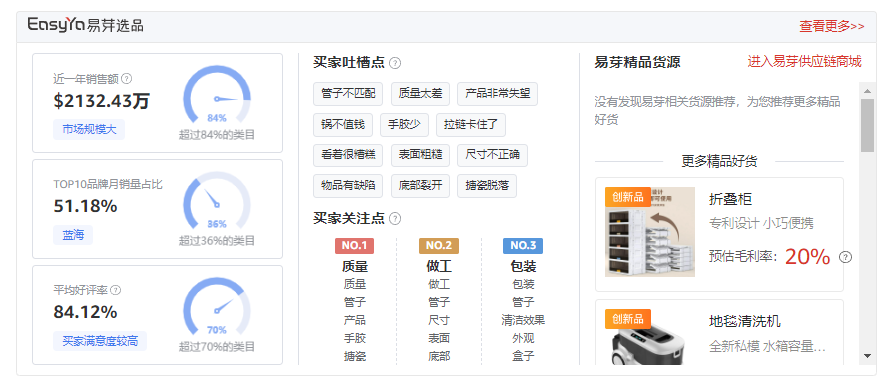Select complaint tag 底部裂开
This screenshot has width=892, height=386.
coord(420,186)
